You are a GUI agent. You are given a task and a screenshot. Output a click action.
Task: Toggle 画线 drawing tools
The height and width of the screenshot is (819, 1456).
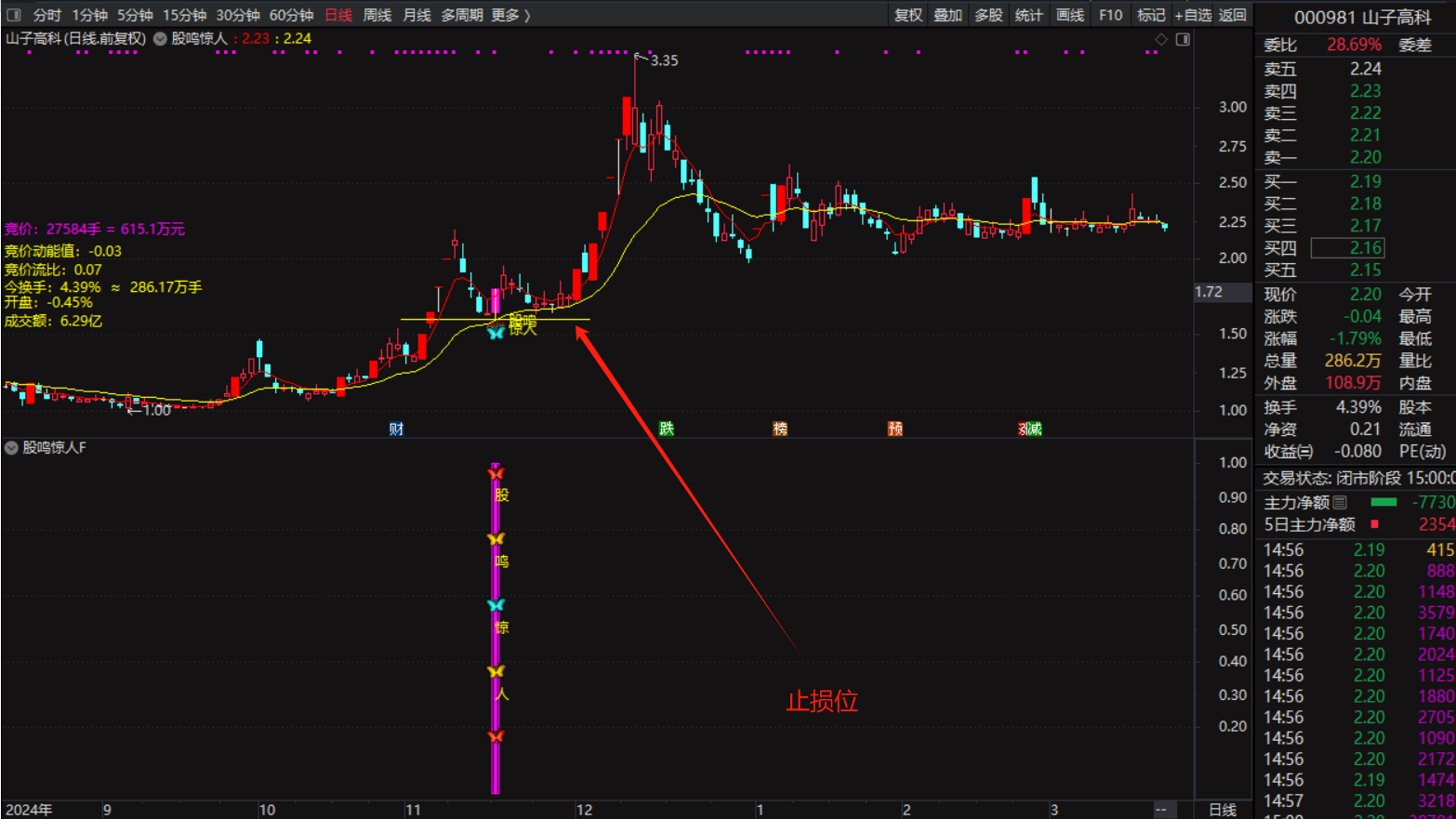coord(1070,15)
